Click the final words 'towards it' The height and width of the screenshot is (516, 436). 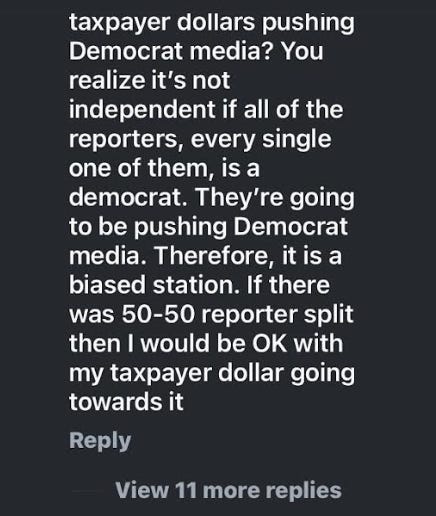126,402
